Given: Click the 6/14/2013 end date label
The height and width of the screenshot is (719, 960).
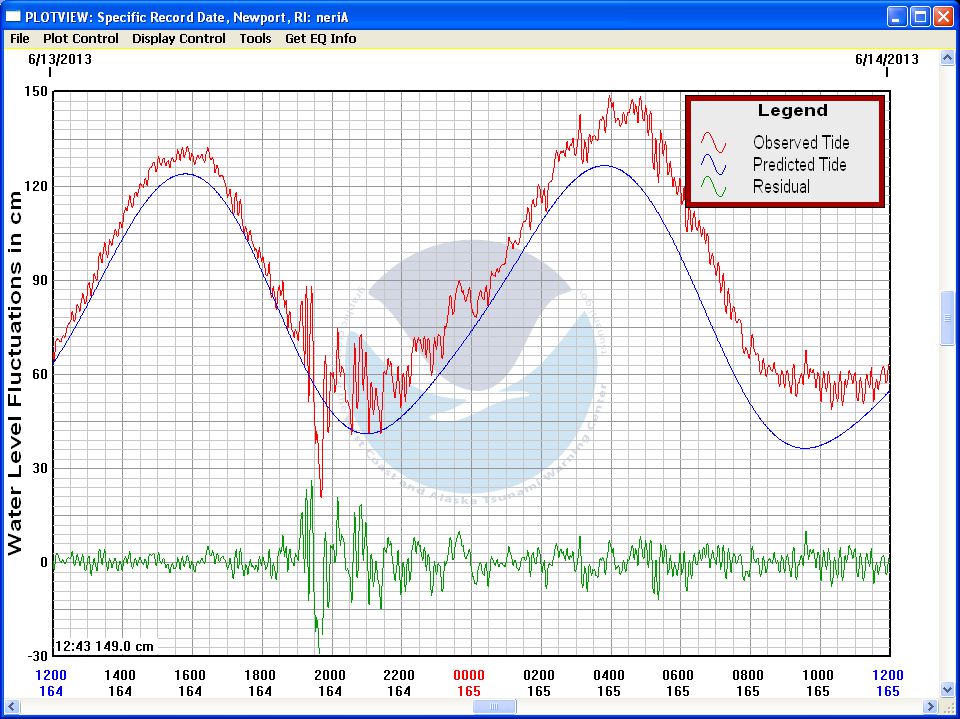Looking at the screenshot, I should (886, 59).
